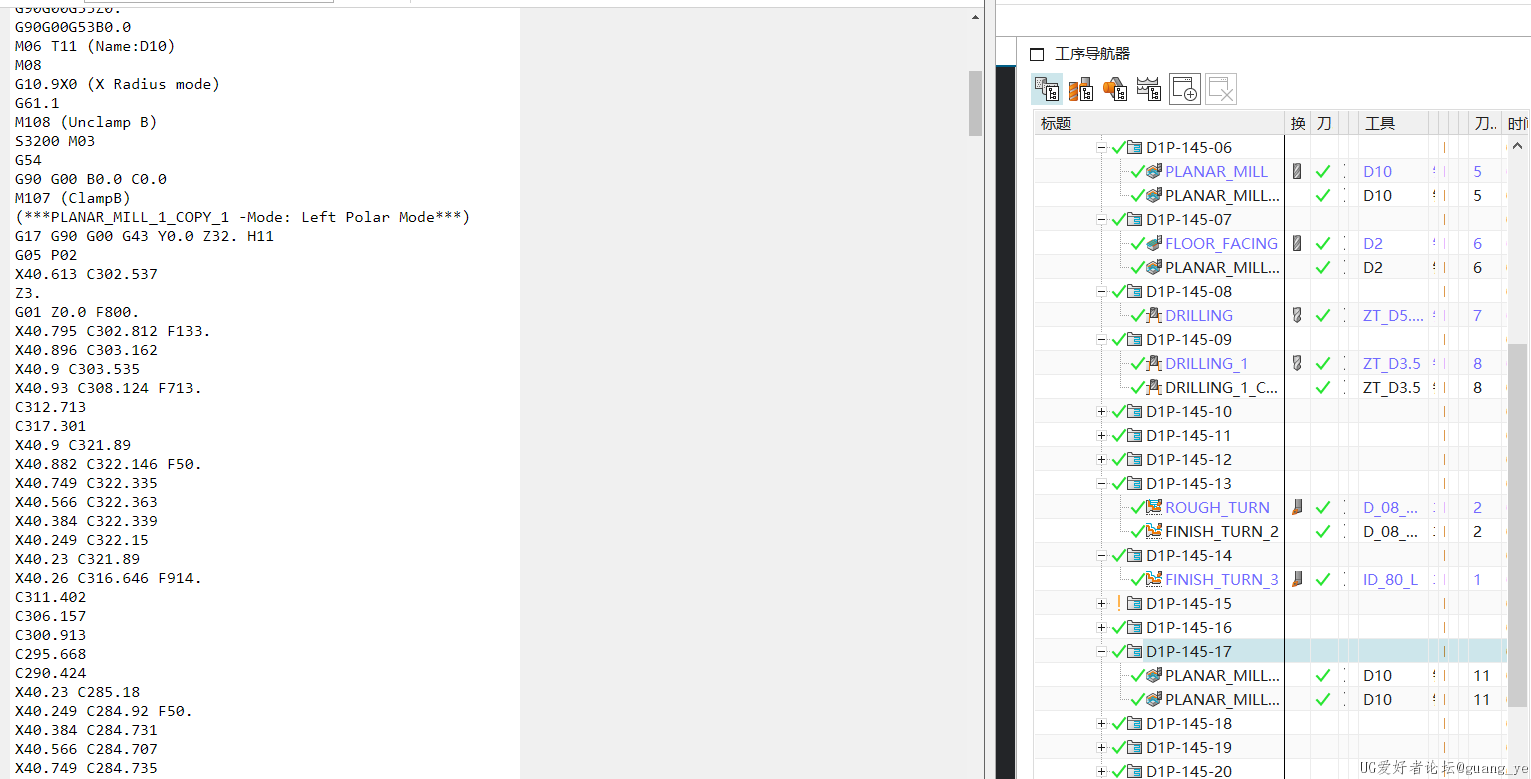Collapse the D1P-145-09 group
Viewport: 1531px width, 779px height.
tap(1102, 339)
